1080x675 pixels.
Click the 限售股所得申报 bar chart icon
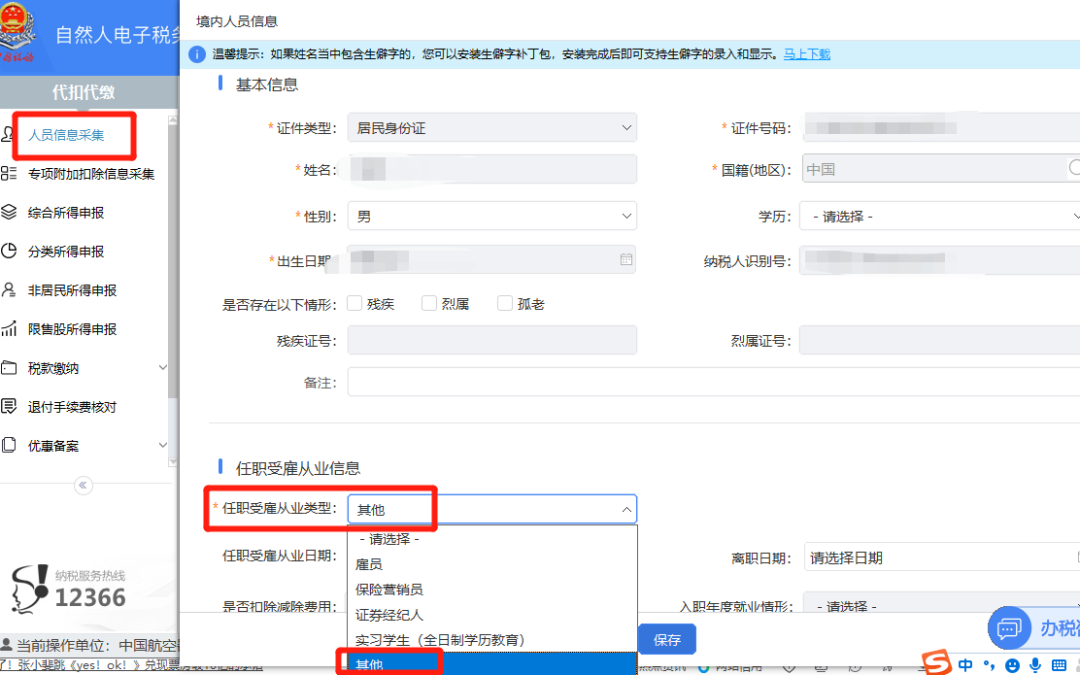10,329
